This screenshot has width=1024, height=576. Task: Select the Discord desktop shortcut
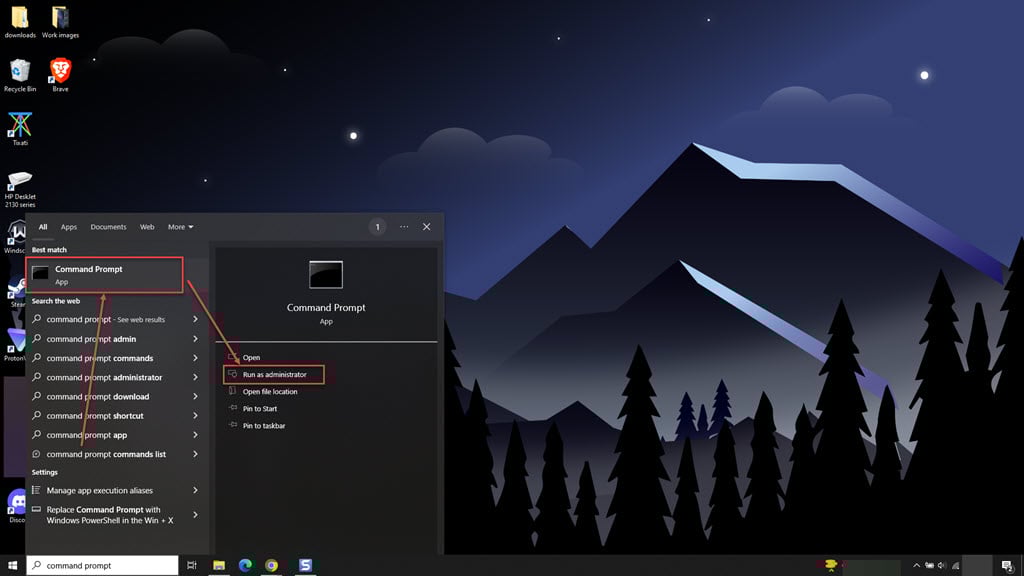16,506
